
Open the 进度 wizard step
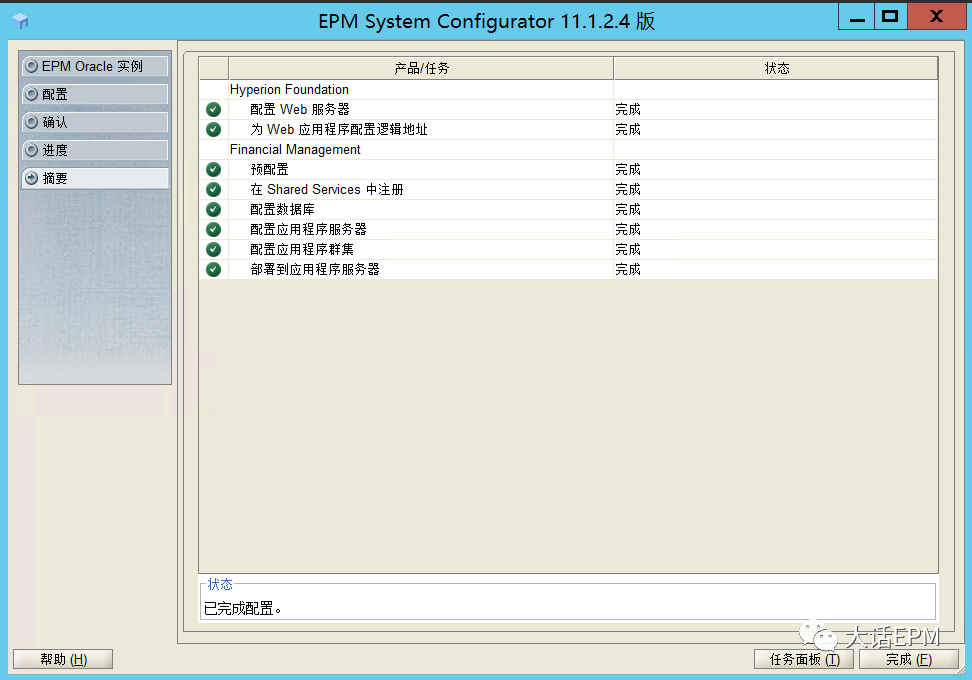pyautogui.click(x=95, y=150)
